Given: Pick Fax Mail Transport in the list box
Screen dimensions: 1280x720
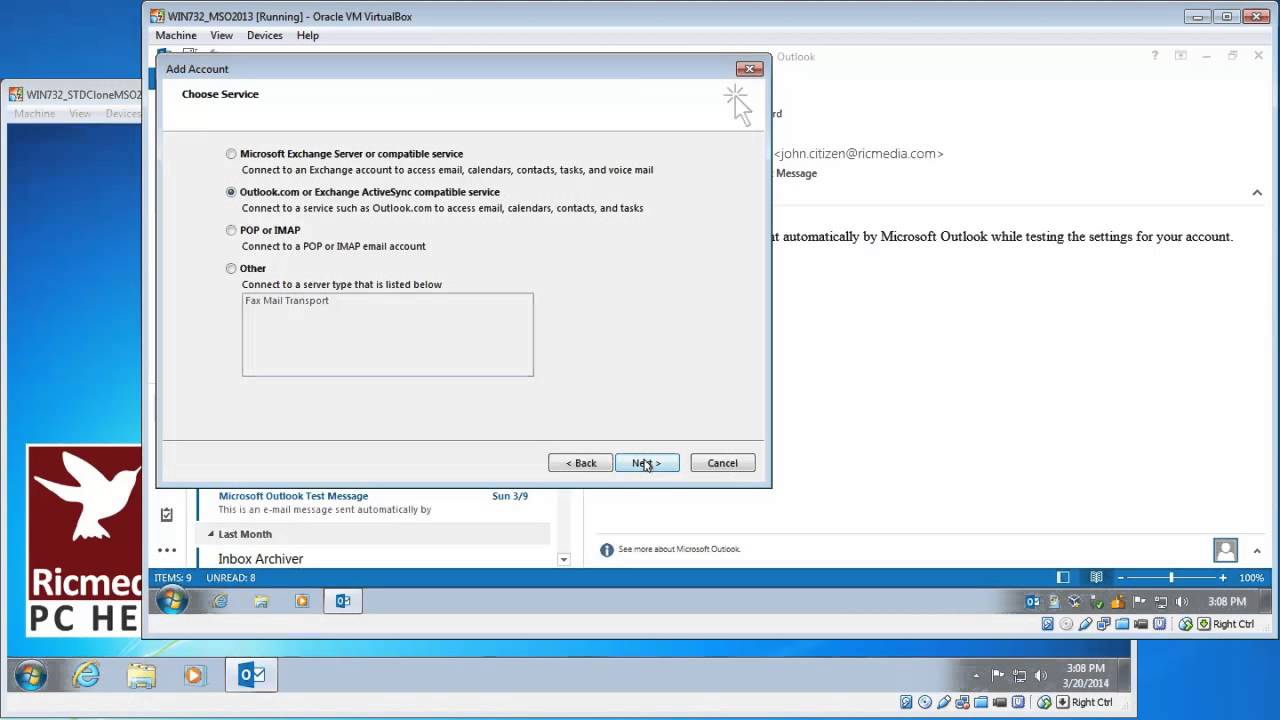Looking at the screenshot, I should tap(287, 300).
